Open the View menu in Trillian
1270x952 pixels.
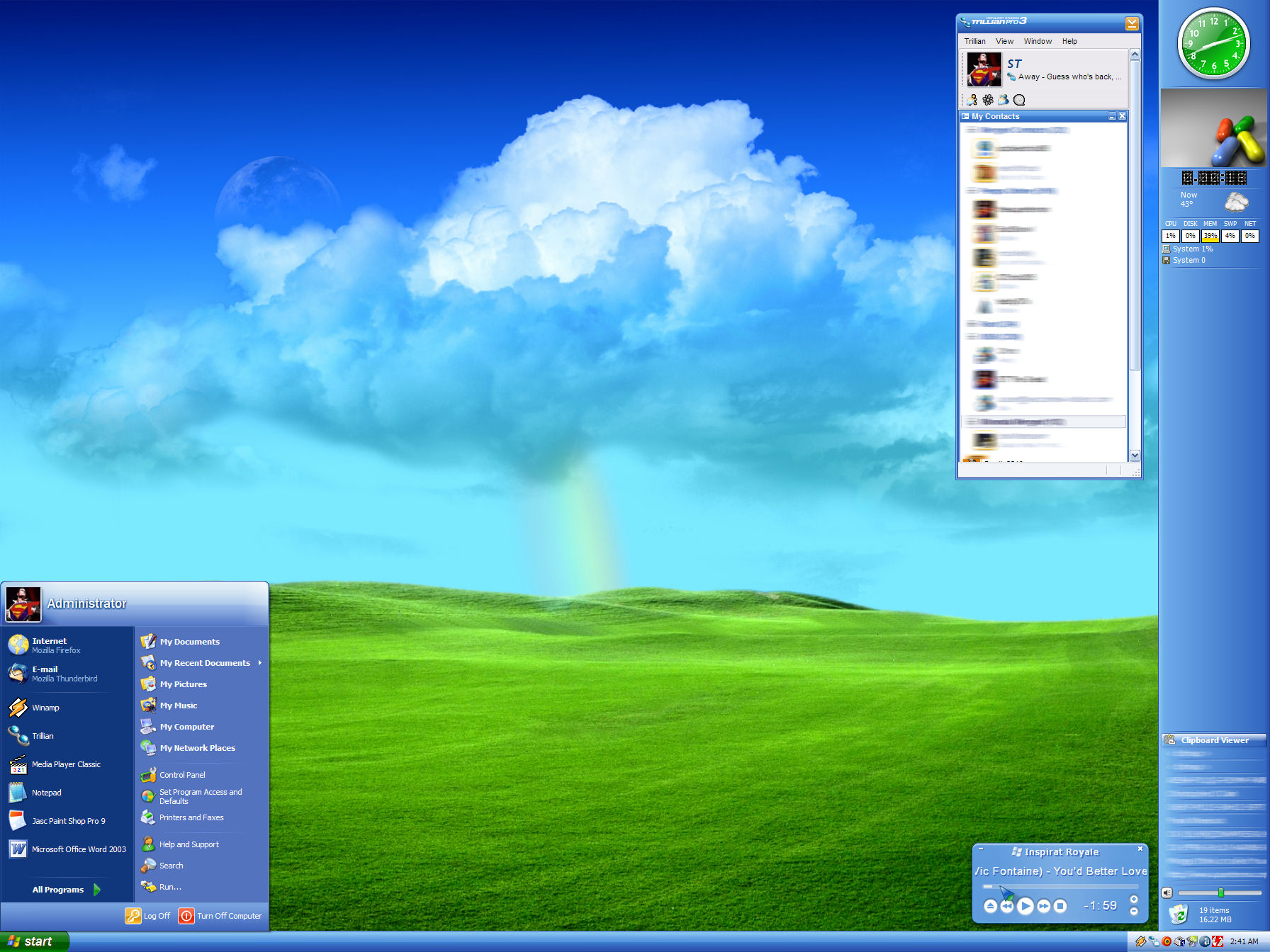(x=1004, y=41)
